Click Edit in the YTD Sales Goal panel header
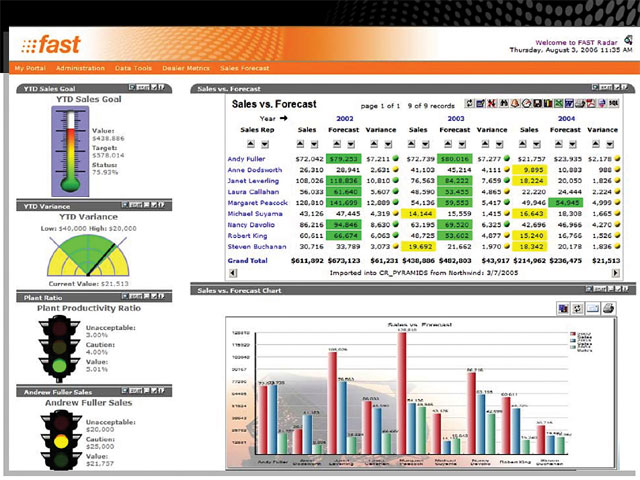The width and height of the screenshot is (640, 480). (143, 87)
